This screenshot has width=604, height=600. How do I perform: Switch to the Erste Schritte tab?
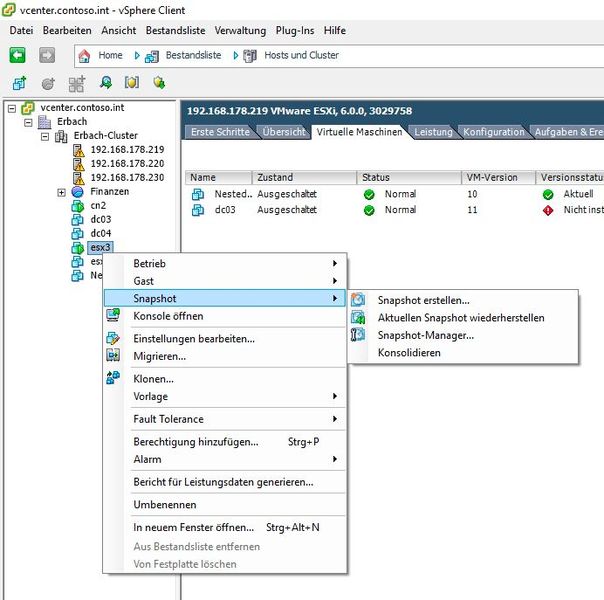(220, 132)
